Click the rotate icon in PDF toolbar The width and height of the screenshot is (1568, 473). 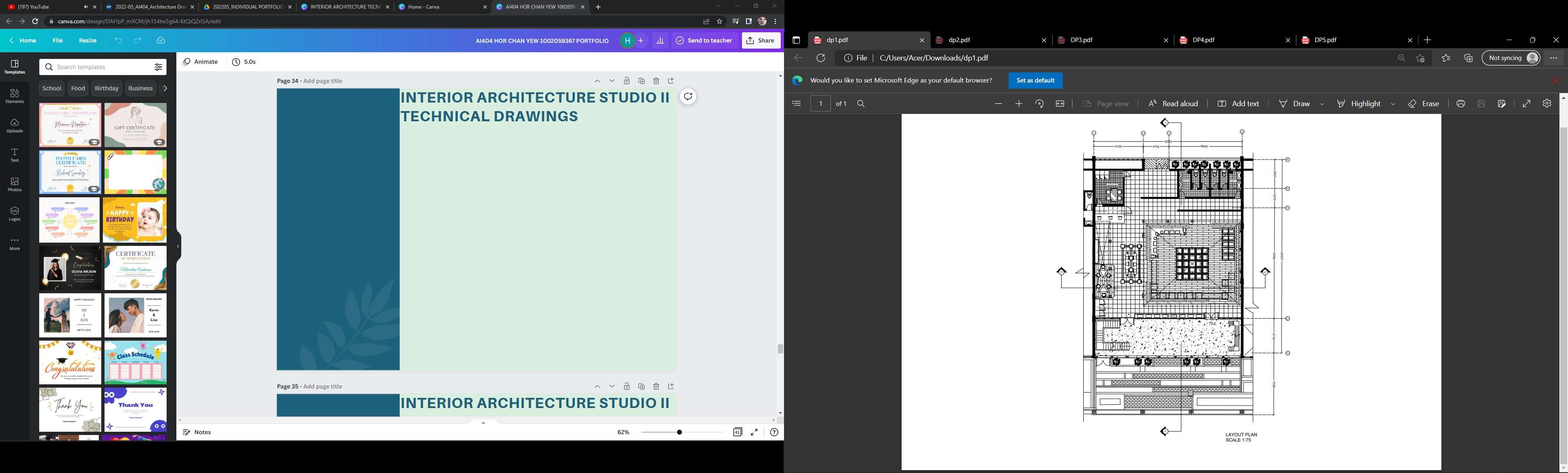[1040, 104]
